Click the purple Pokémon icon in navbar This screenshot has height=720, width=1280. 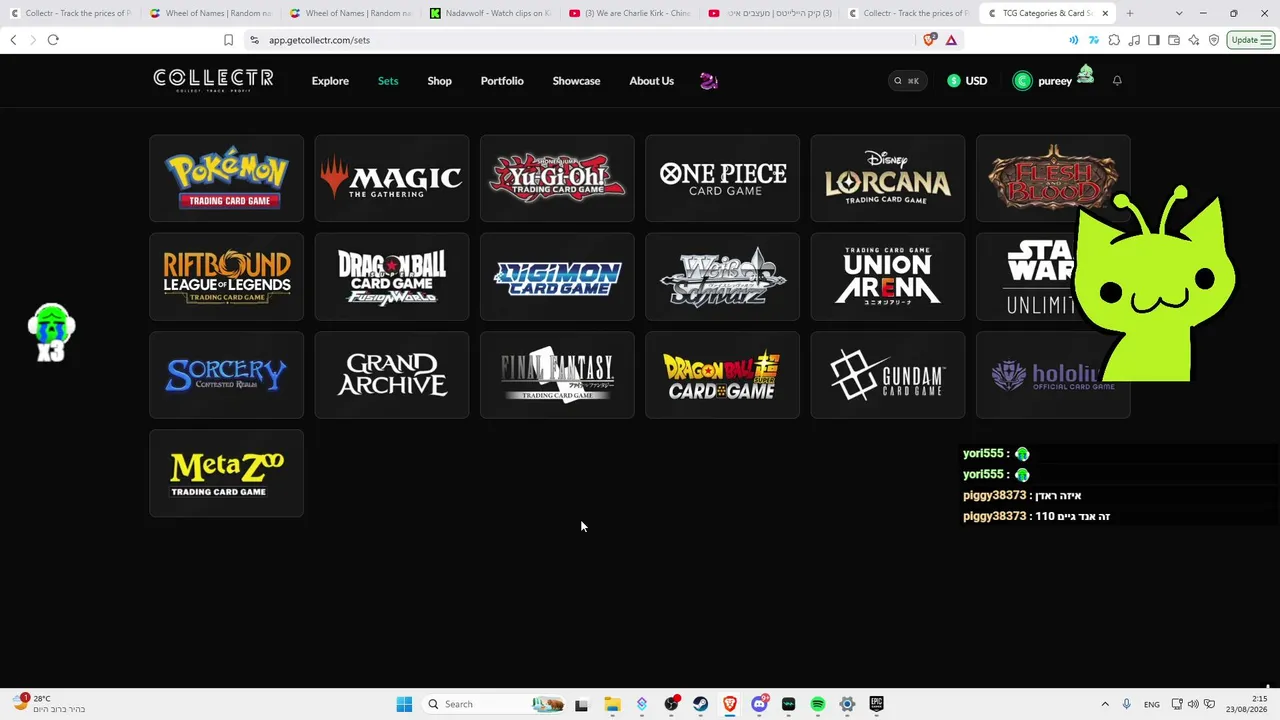point(709,81)
